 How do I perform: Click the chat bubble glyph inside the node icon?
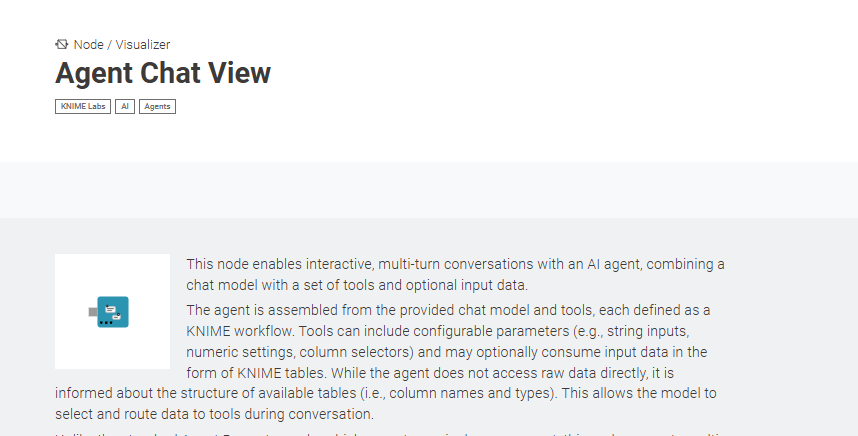(113, 310)
